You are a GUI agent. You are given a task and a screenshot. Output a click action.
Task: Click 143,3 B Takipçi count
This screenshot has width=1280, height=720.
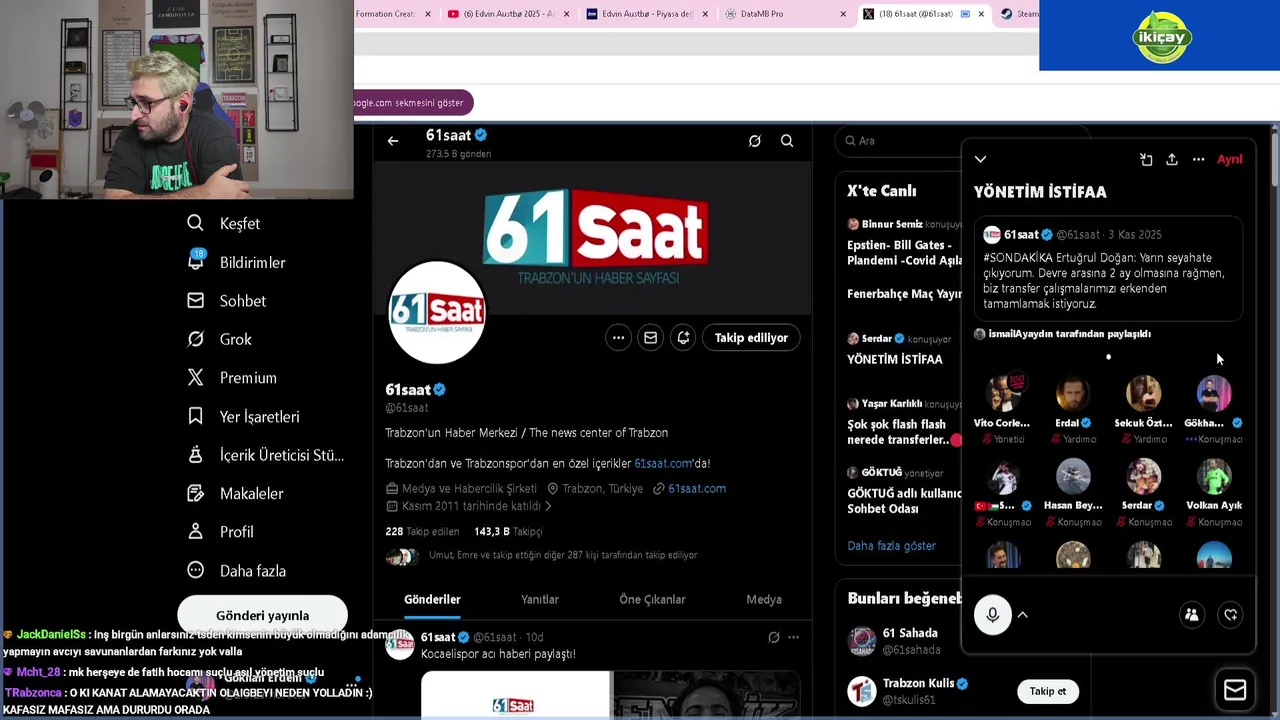508,532
